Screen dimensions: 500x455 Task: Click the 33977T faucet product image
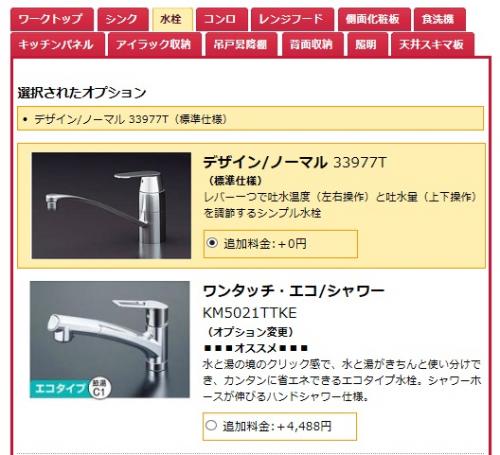(111, 205)
